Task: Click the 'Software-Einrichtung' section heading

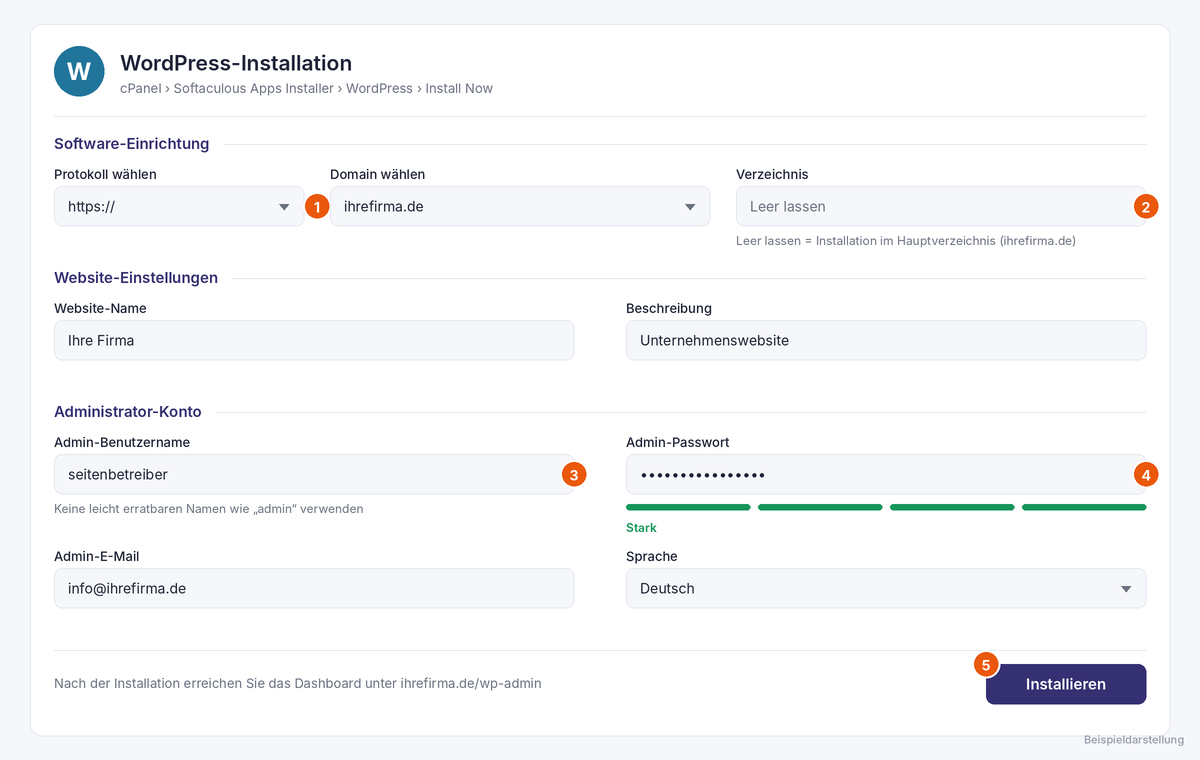Action: point(132,143)
